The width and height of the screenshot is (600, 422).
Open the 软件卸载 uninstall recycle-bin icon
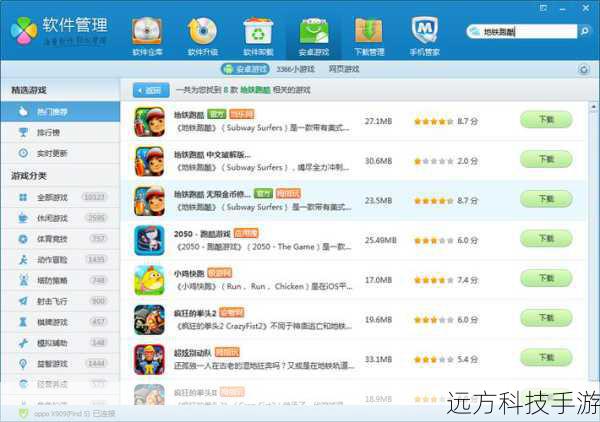point(258,37)
